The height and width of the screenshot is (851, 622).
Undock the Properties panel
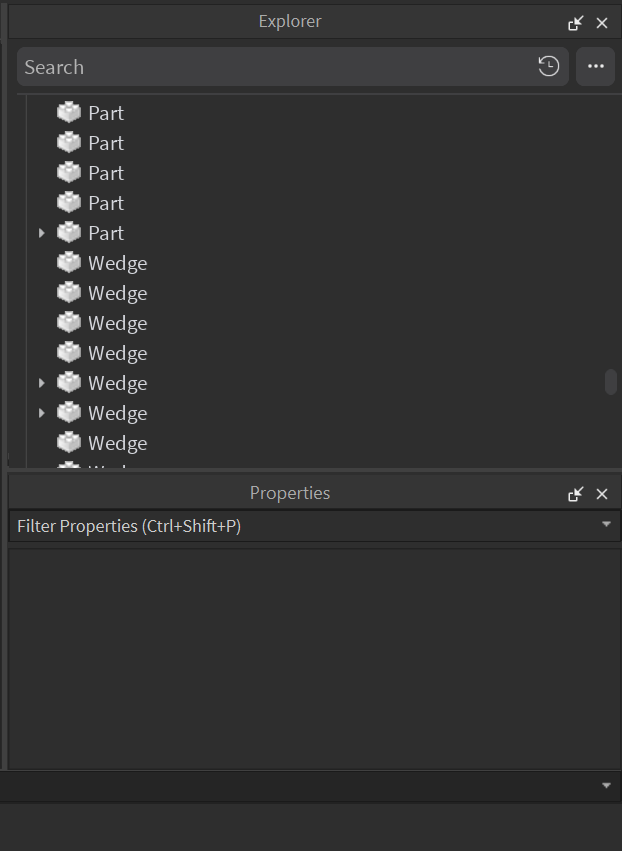[x=576, y=494]
